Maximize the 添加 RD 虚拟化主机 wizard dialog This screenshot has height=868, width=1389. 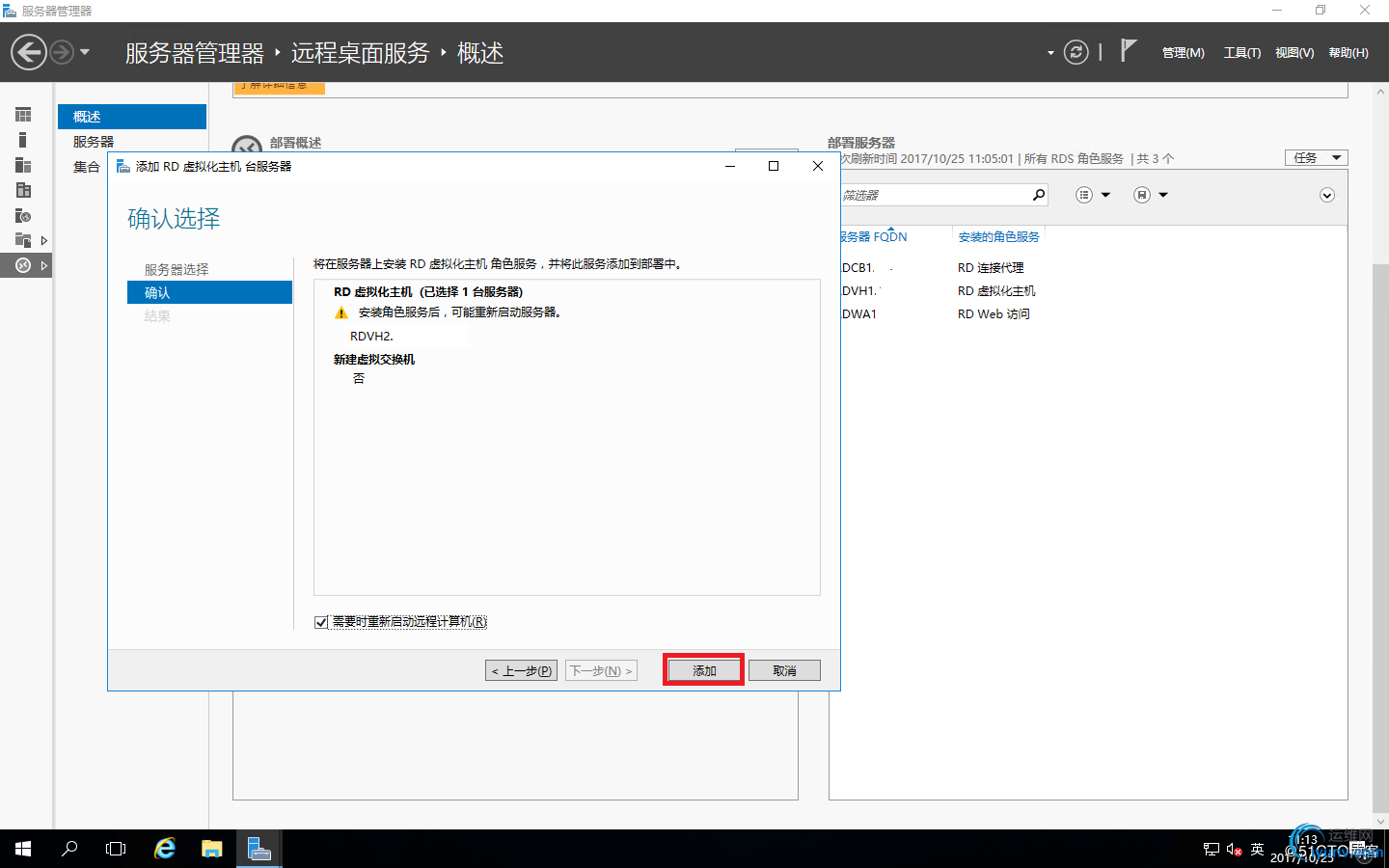pos(774,166)
